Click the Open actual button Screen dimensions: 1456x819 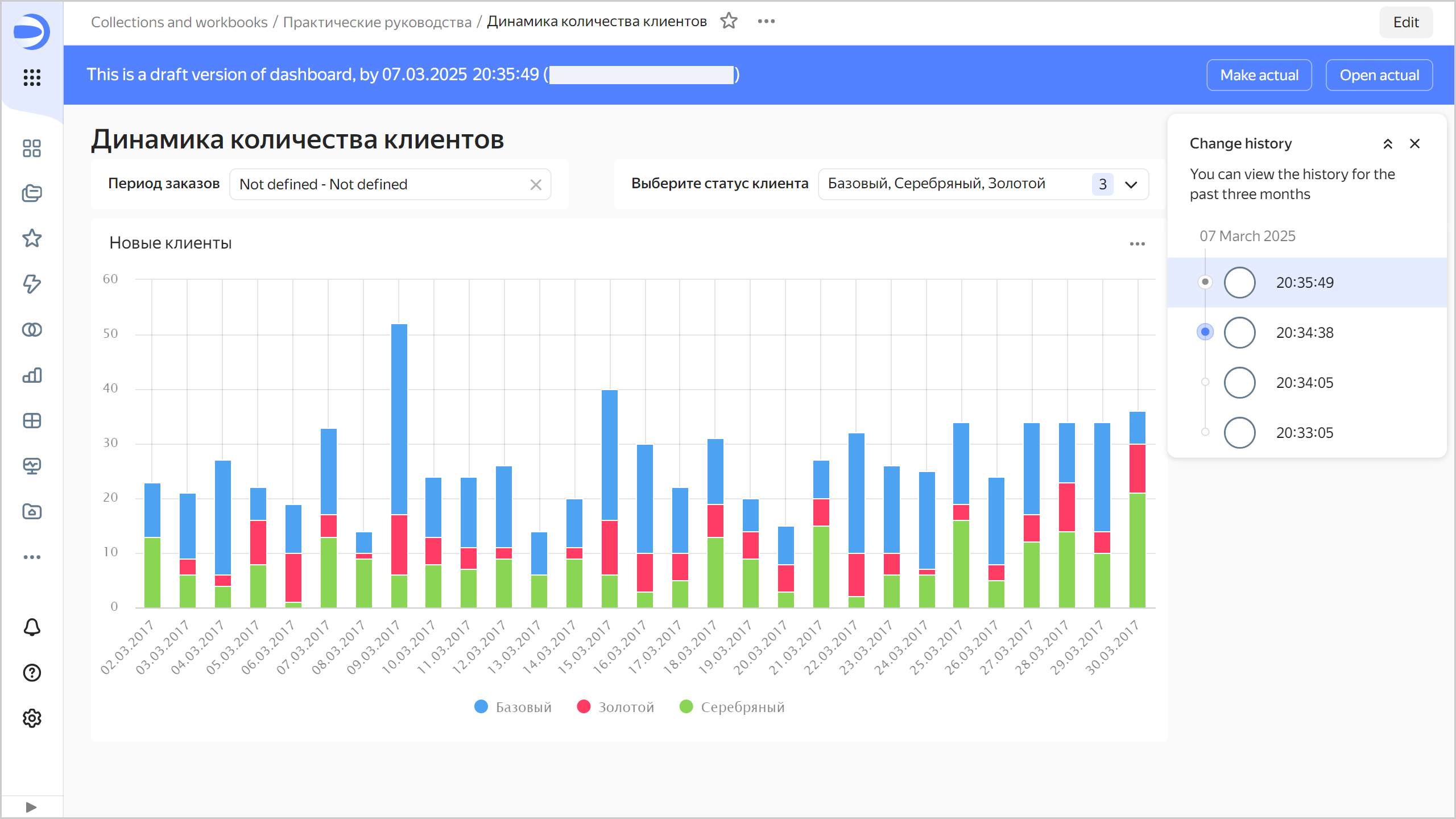point(1379,75)
